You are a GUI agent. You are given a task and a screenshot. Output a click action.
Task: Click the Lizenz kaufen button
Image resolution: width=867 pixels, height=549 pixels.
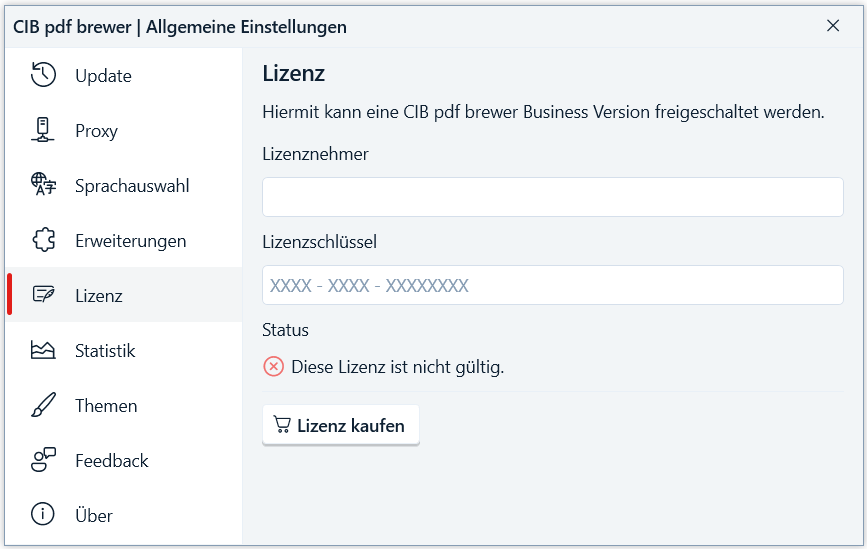point(341,425)
